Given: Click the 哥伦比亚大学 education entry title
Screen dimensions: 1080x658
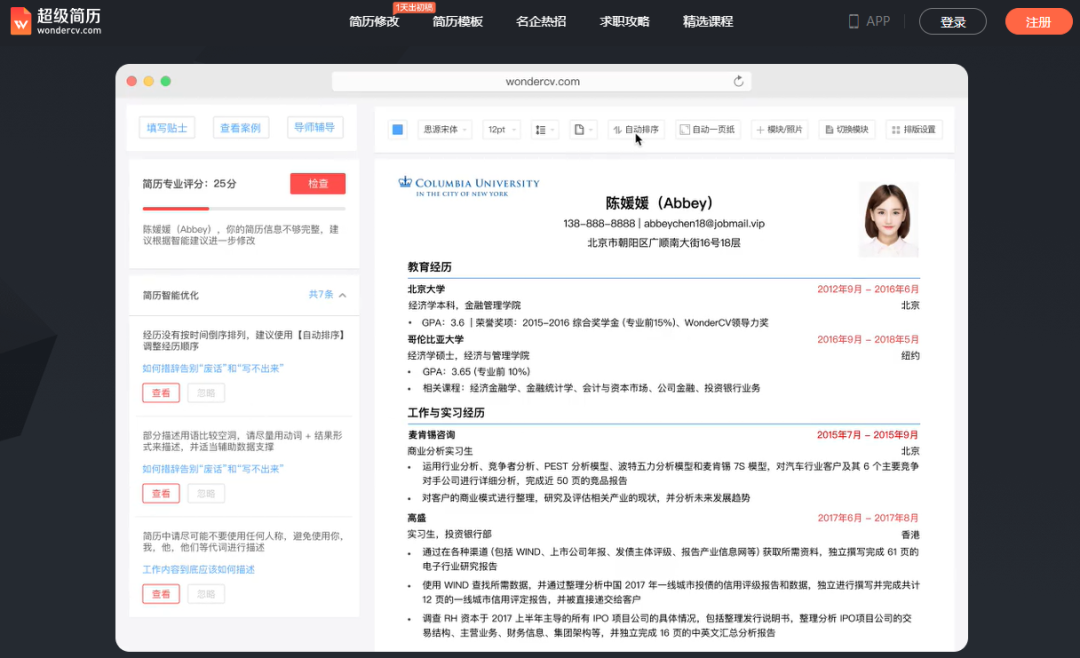Looking at the screenshot, I should [435, 340].
